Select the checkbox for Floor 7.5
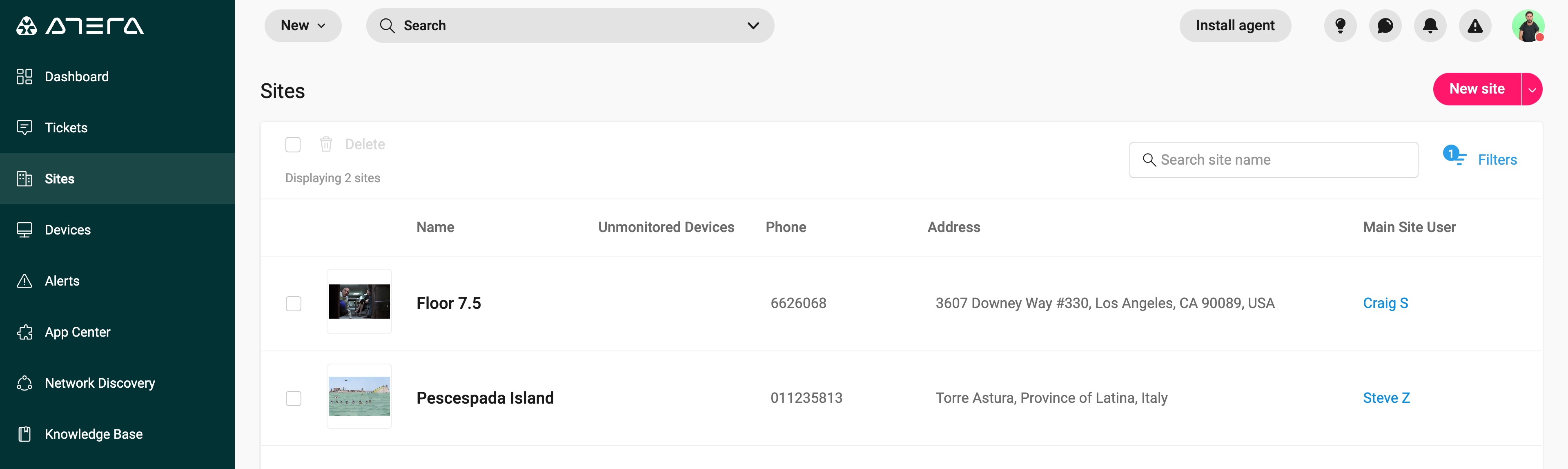This screenshot has height=469, width=1568. tap(294, 303)
